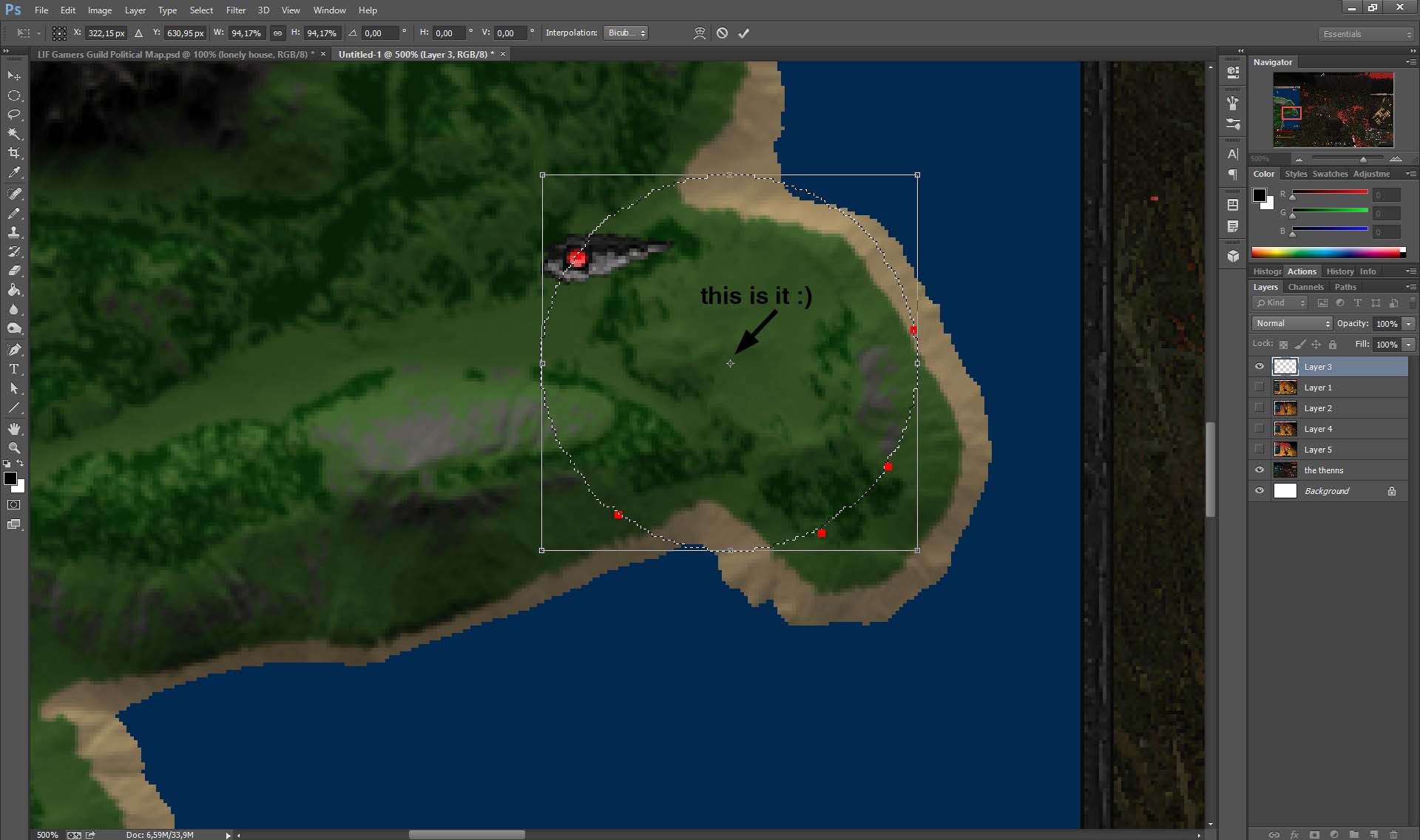Select the Hand tool
1420x840 pixels.
click(14, 429)
